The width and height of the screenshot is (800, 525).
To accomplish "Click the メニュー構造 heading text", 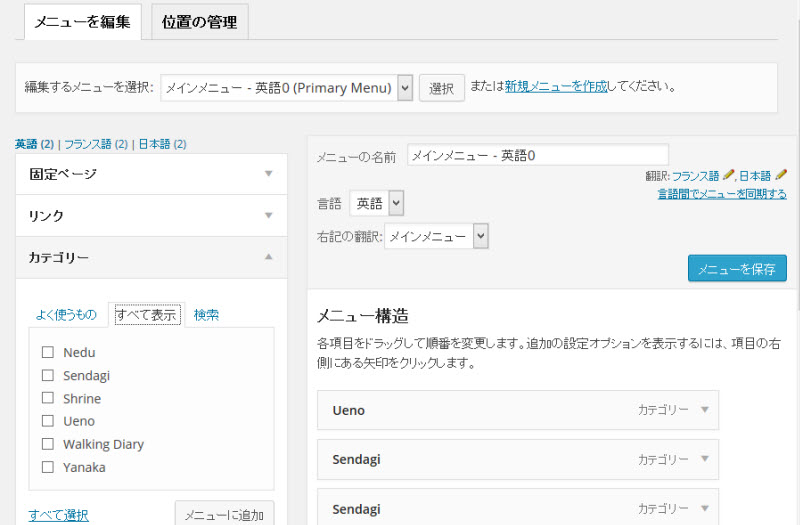I will 363,316.
